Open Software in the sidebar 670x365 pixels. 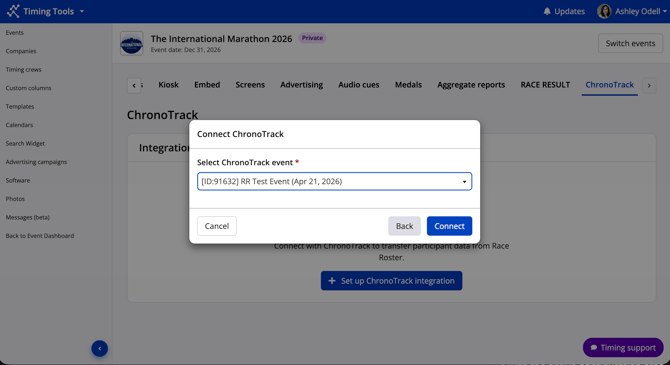[x=18, y=180]
